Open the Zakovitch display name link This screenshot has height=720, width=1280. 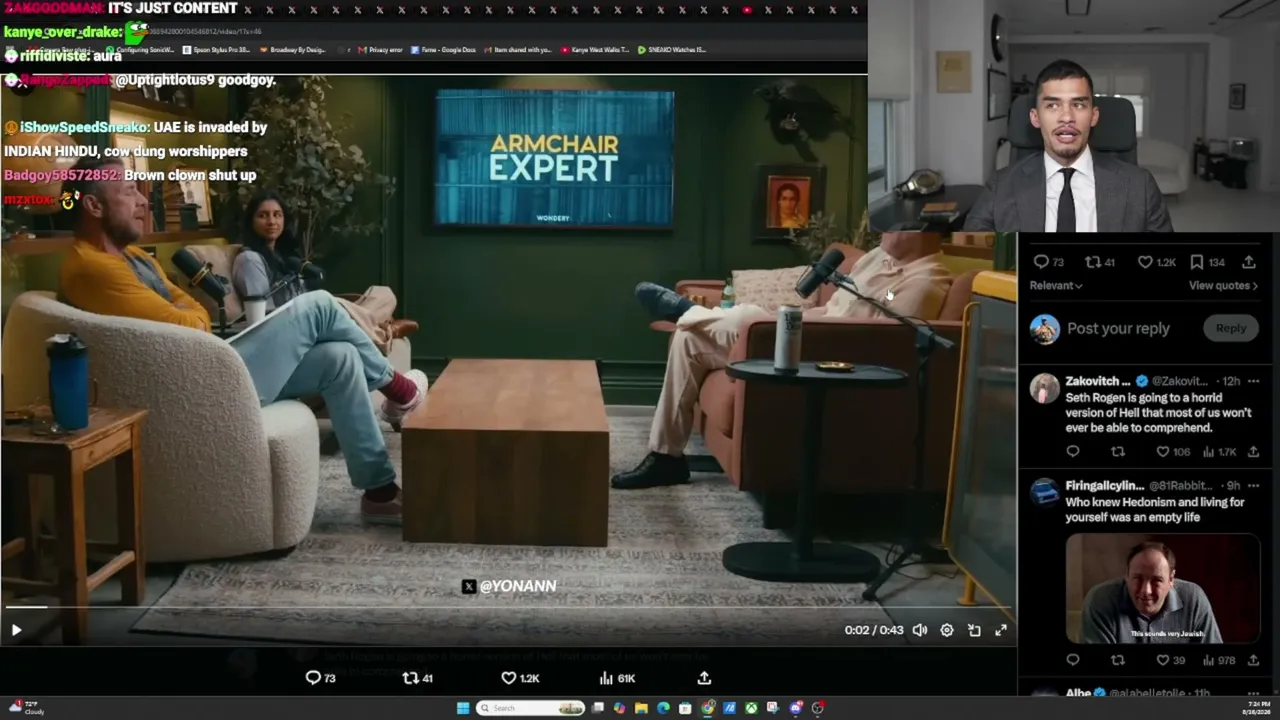point(1098,381)
